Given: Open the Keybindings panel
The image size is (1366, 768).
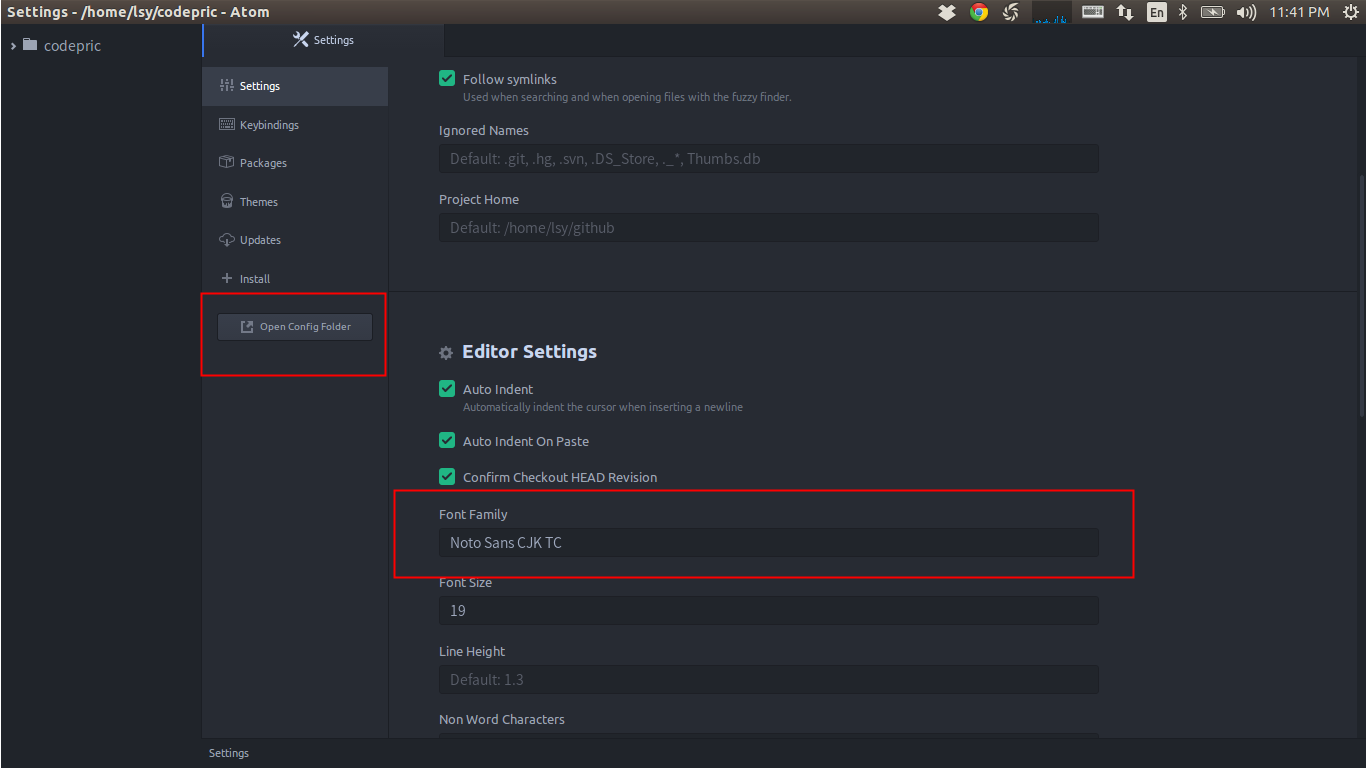Looking at the screenshot, I should (295, 125).
